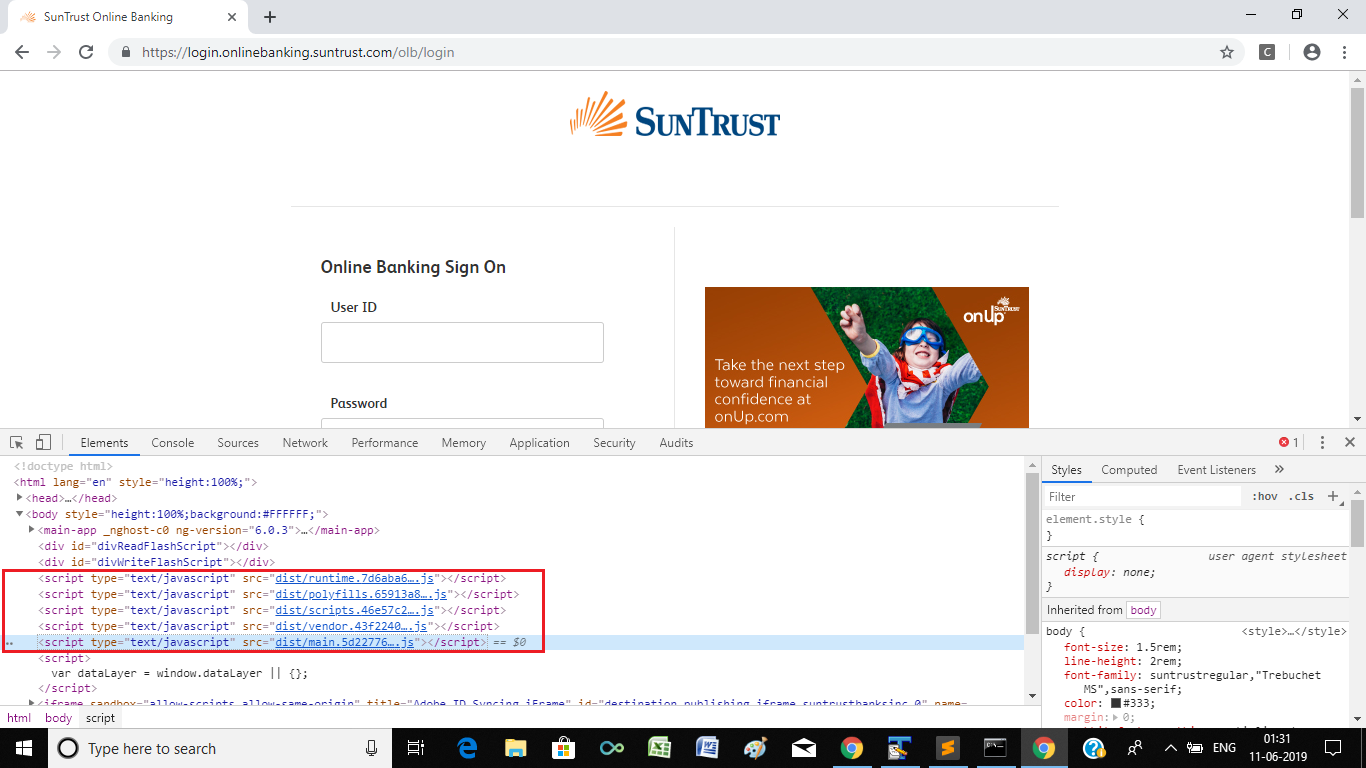This screenshot has width=1366, height=768.
Task: Open the Event Listeners tab
Action: click(1214, 469)
